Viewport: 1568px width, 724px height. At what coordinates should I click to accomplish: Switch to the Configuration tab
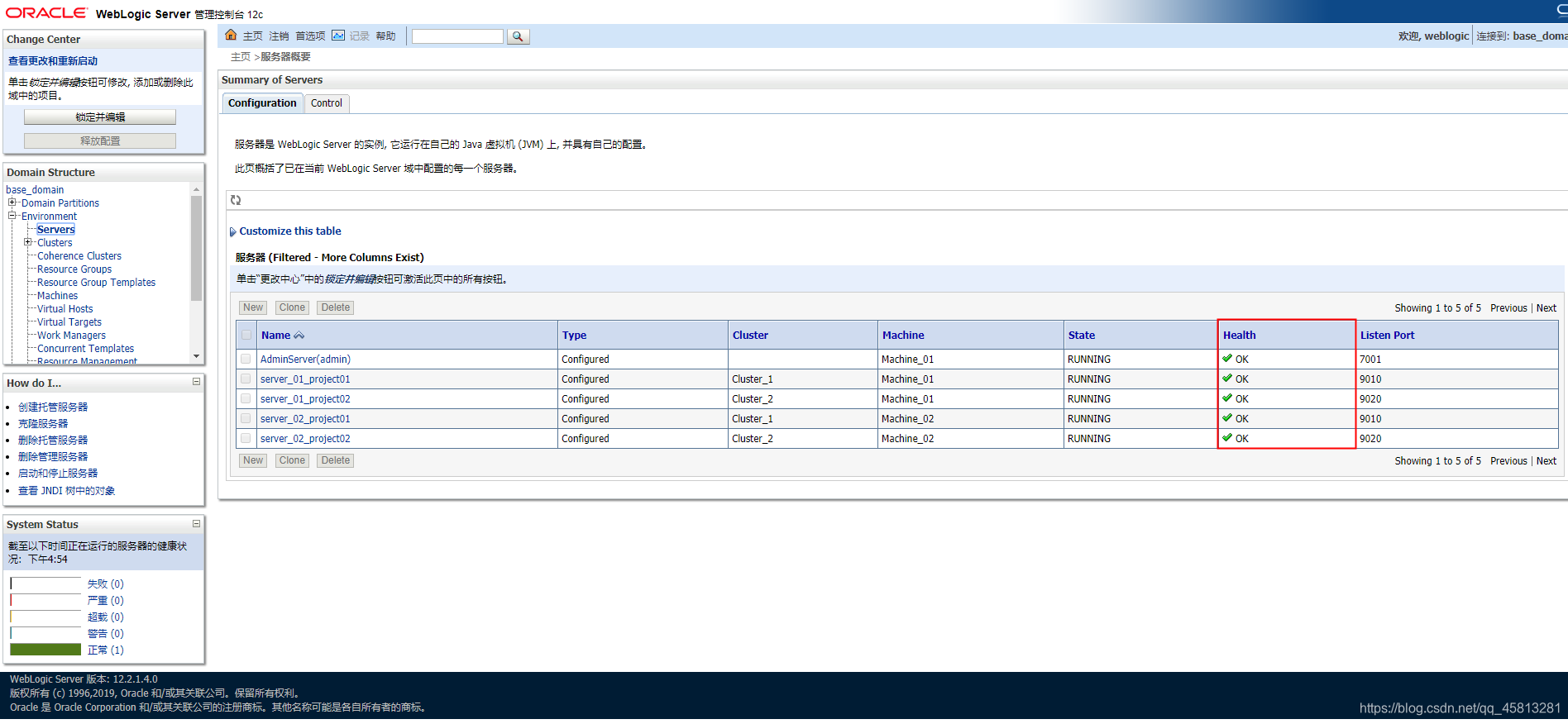[262, 103]
